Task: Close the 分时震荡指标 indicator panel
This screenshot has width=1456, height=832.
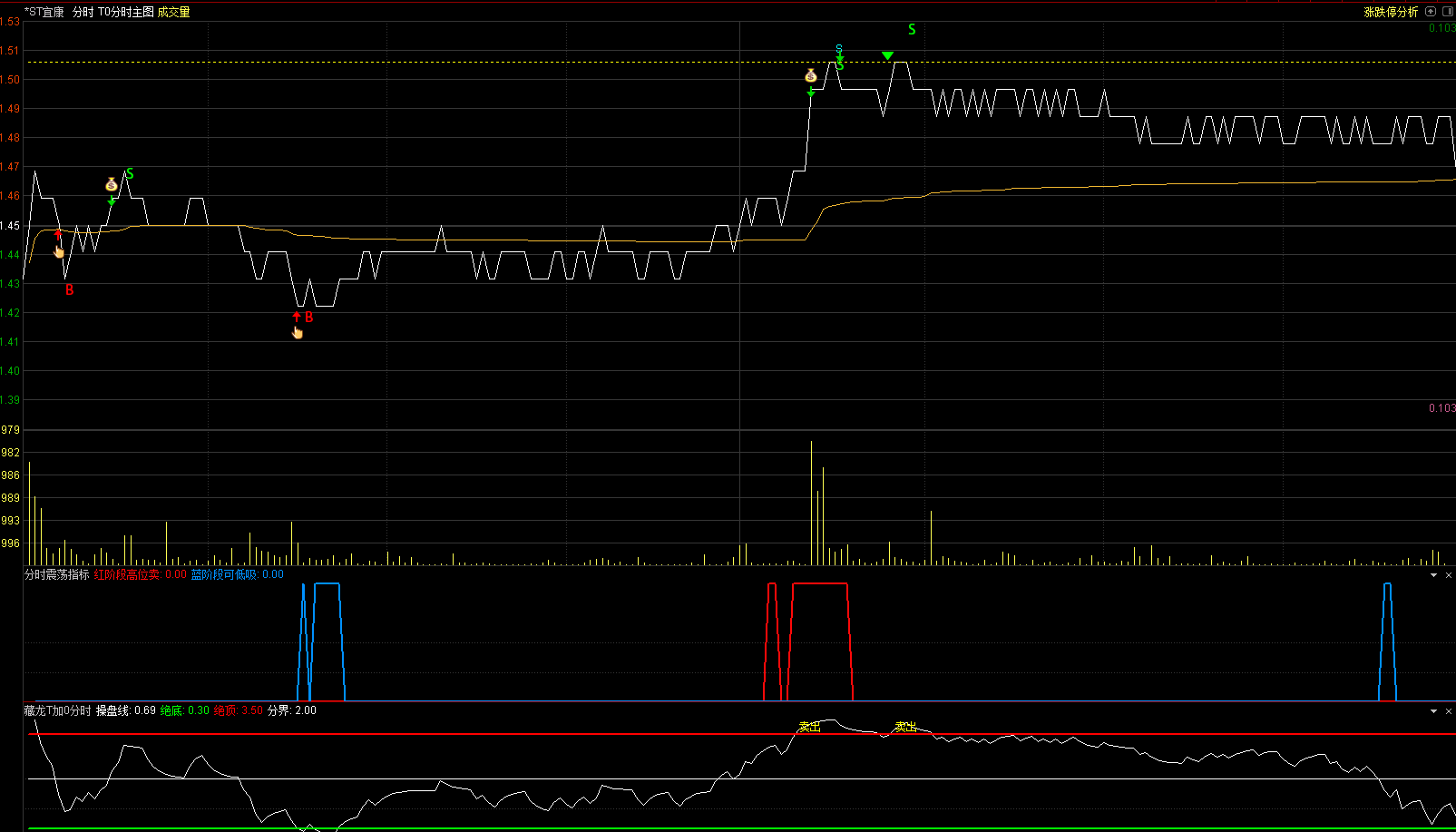Action: [x=1448, y=575]
